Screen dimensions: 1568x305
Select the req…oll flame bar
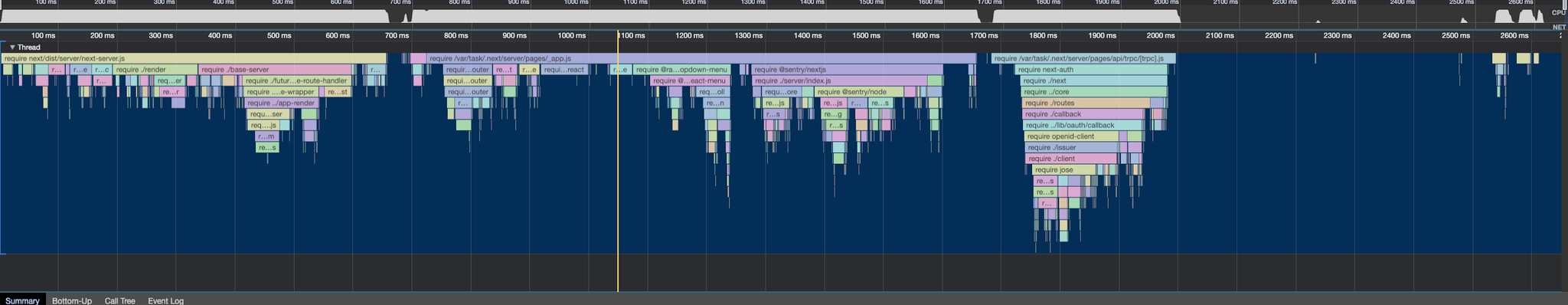click(713, 92)
